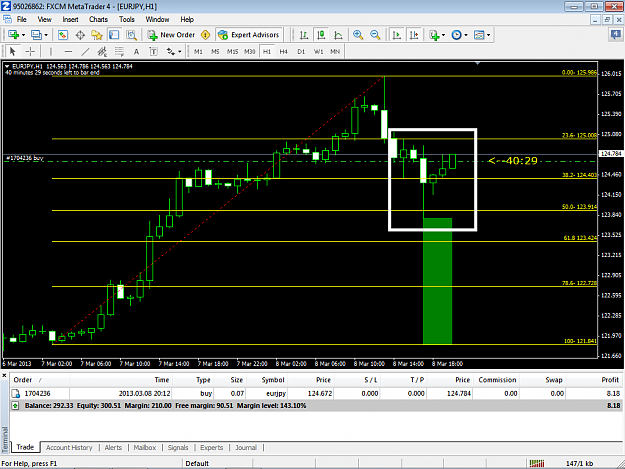
Task: Open the Indicators list icon
Action: coord(434,35)
